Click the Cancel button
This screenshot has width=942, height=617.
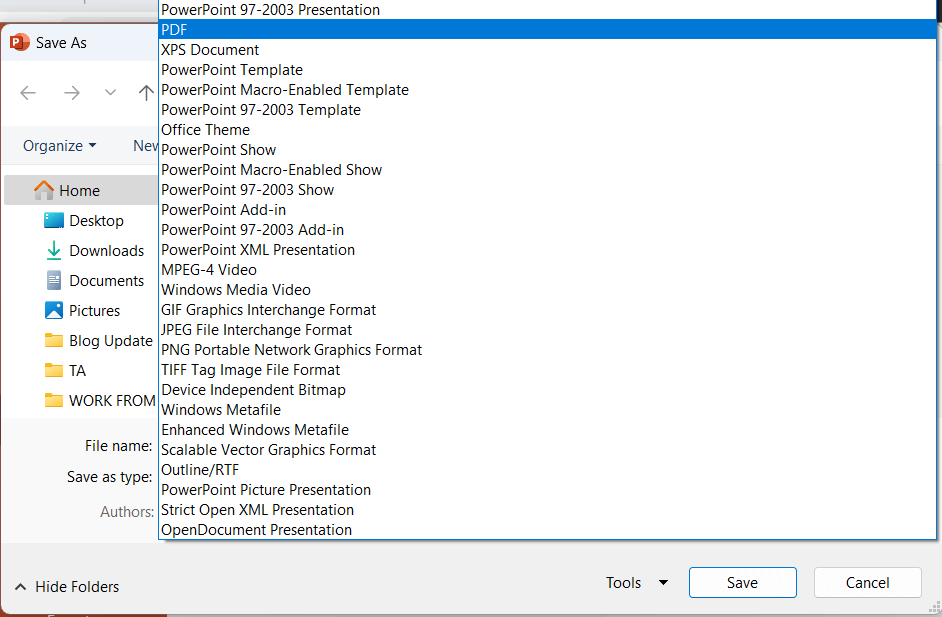[868, 583]
